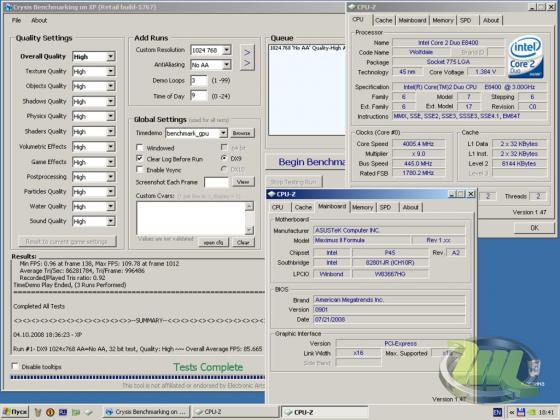
Task: Click the blue floppy tray icon
Action: (520, 412)
